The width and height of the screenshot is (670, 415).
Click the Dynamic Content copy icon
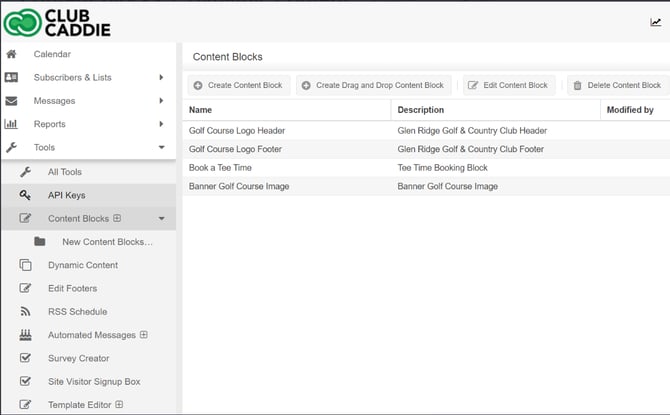[26, 265]
